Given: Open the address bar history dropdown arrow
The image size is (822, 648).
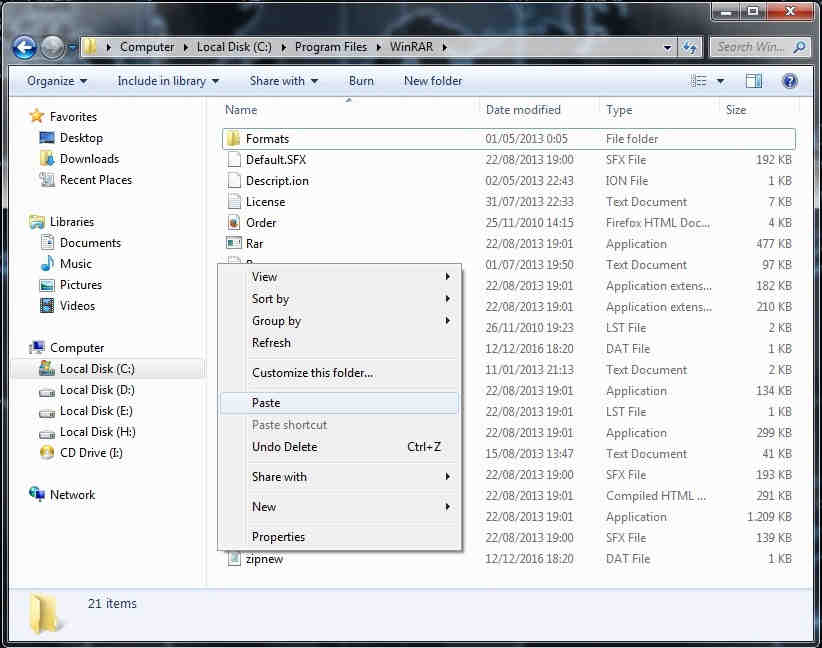Looking at the screenshot, I should [666, 46].
